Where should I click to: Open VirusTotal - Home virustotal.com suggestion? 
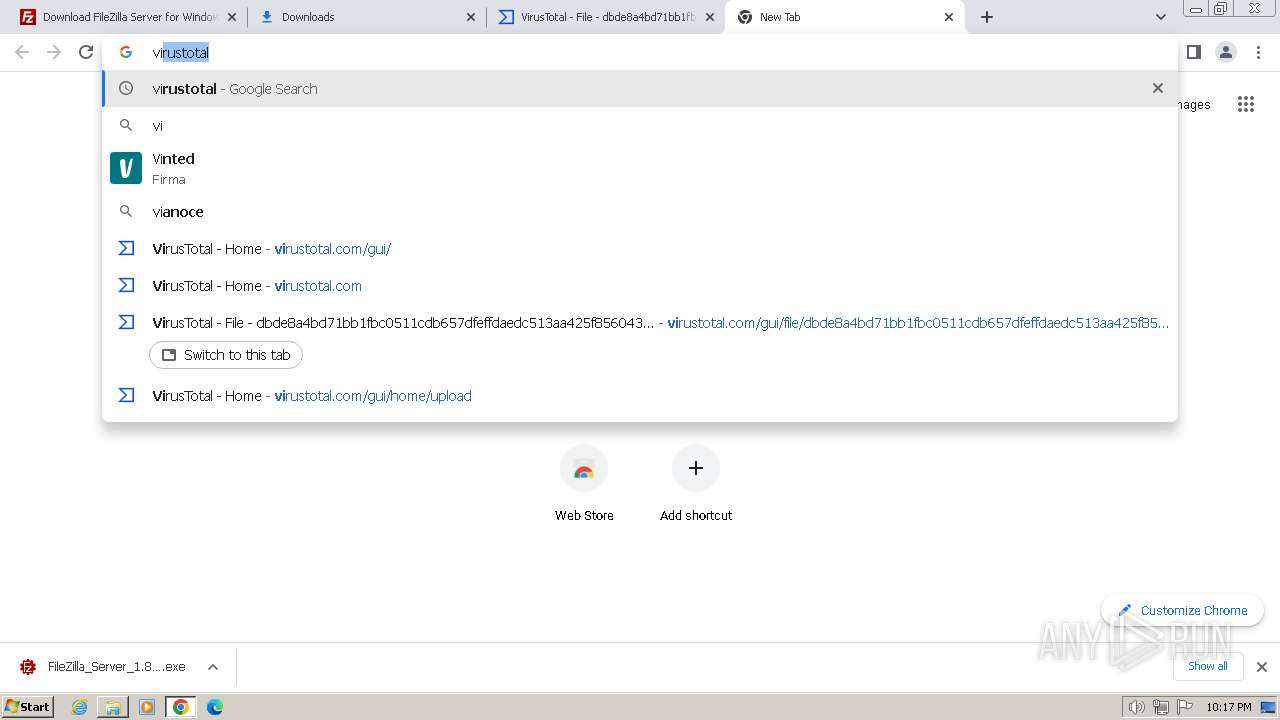640,286
